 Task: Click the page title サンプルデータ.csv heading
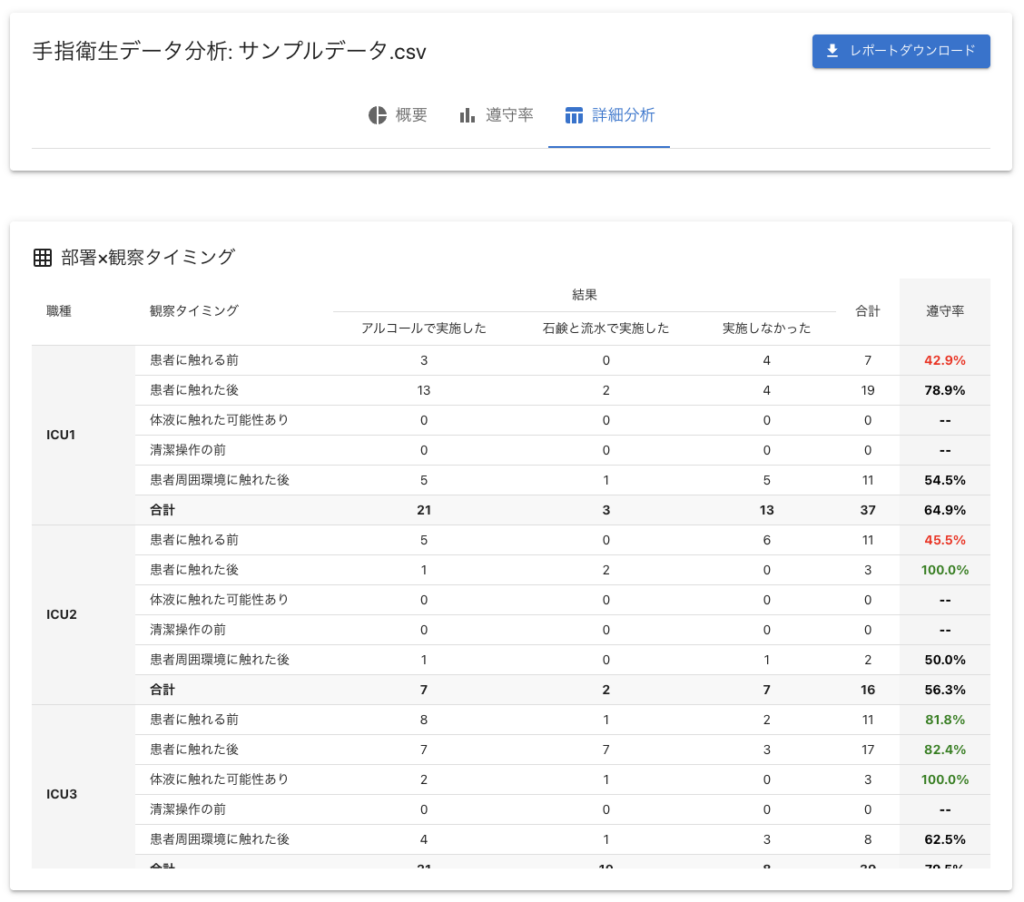point(230,52)
